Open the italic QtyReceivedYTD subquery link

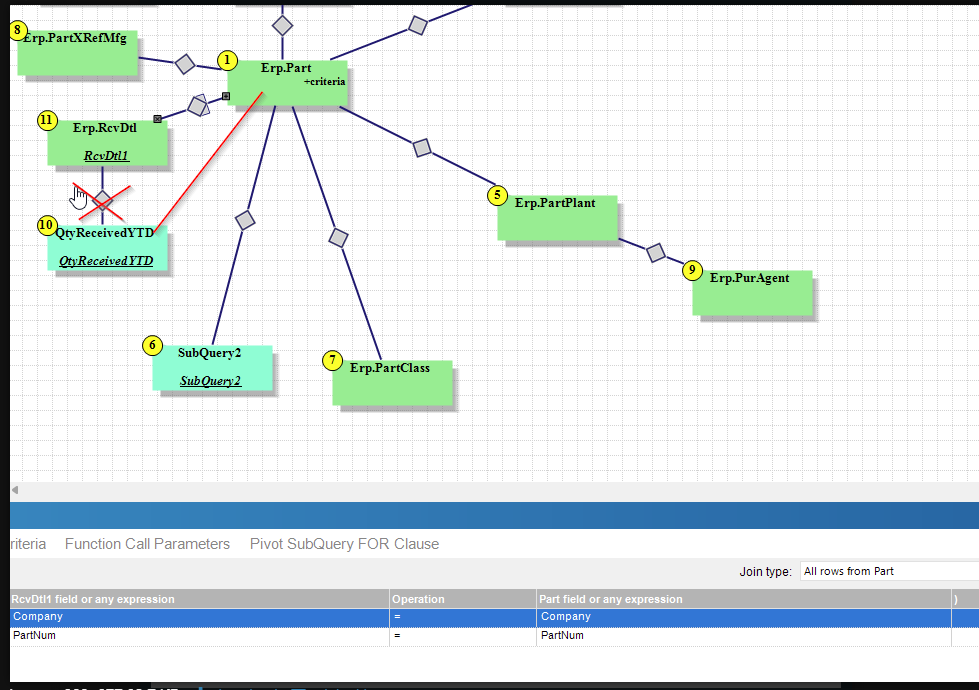[106, 260]
